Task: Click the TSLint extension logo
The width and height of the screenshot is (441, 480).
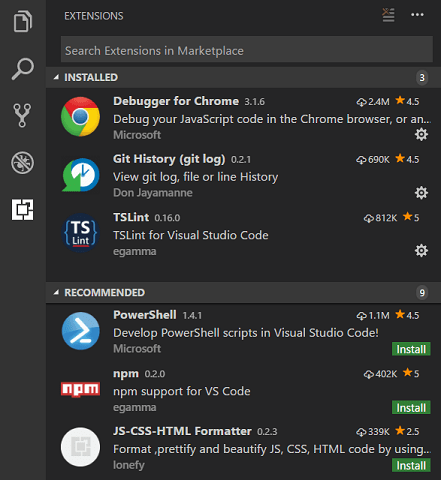Action: click(x=80, y=233)
